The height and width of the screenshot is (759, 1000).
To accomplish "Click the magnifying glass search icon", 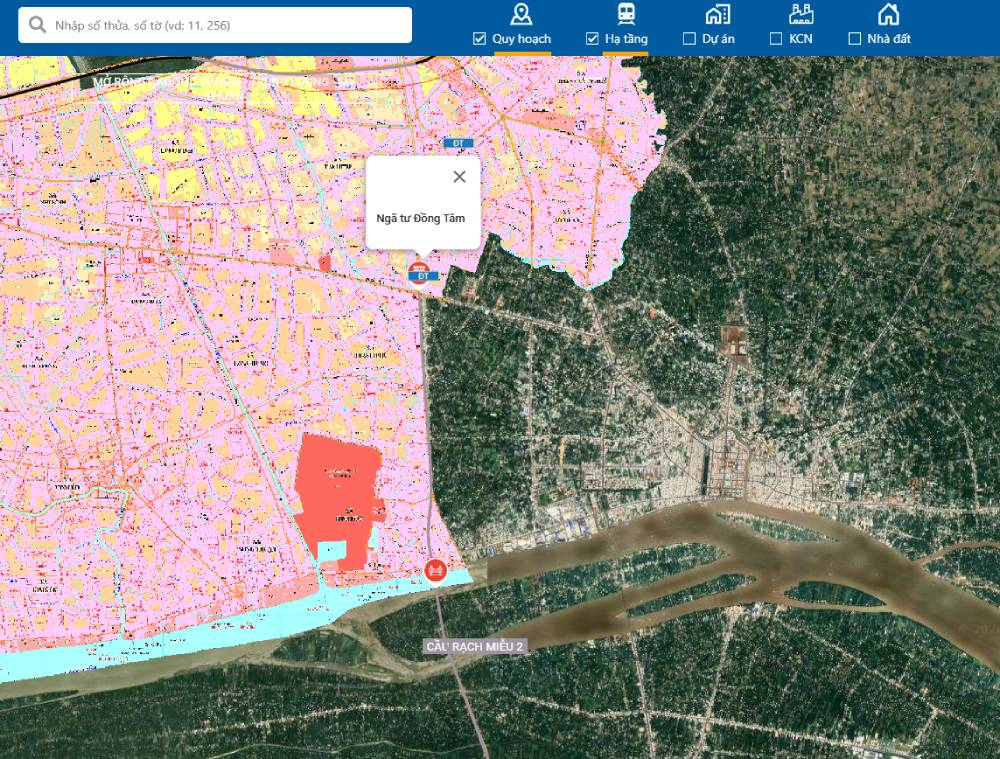I will point(38,25).
